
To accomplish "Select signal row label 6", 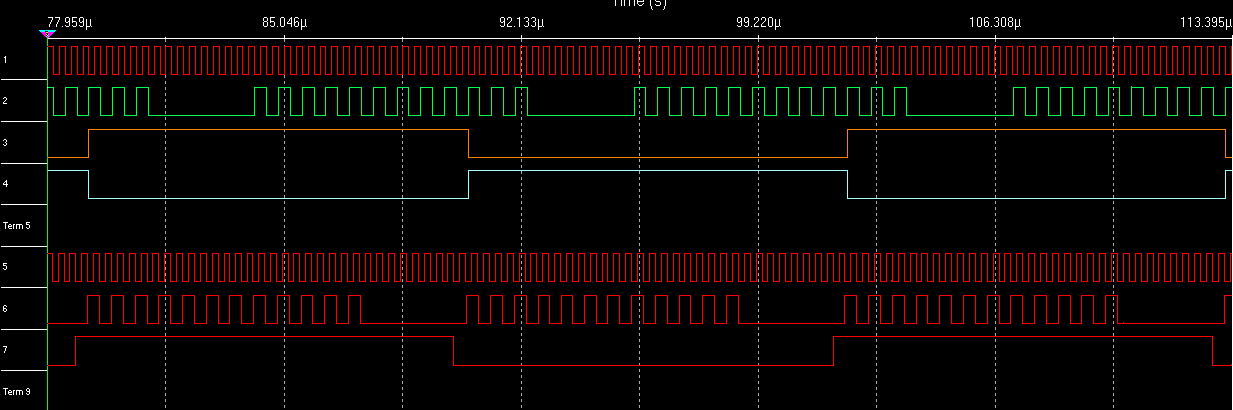I will [5, 308].
